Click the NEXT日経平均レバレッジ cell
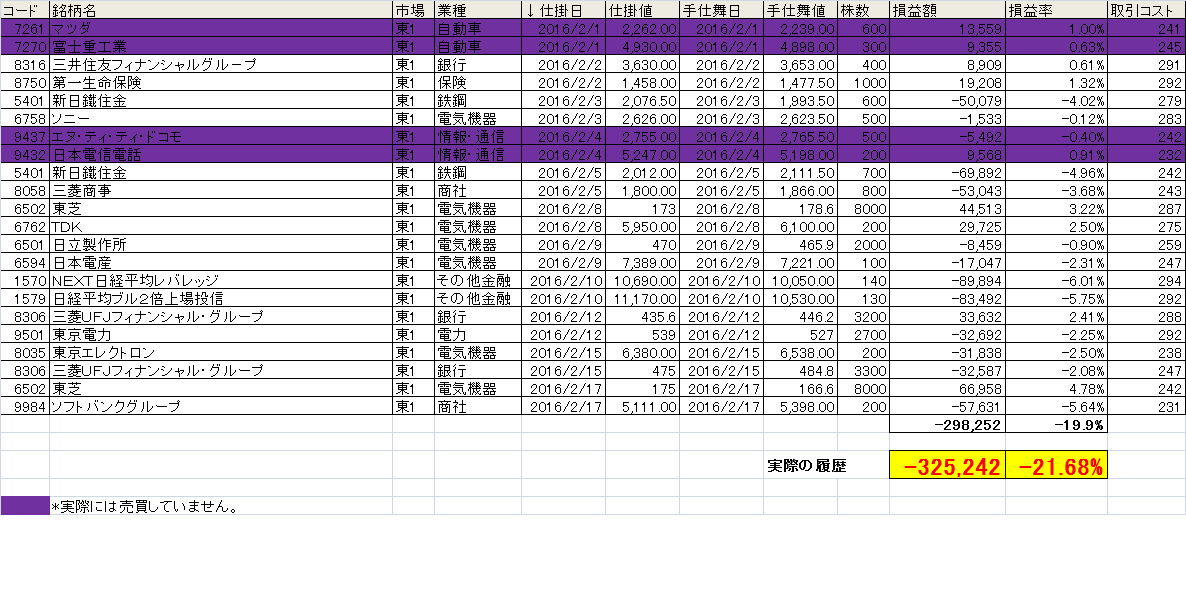Image resolution: width=1186 pixels, height=605 pixels. tap(221, 281)
